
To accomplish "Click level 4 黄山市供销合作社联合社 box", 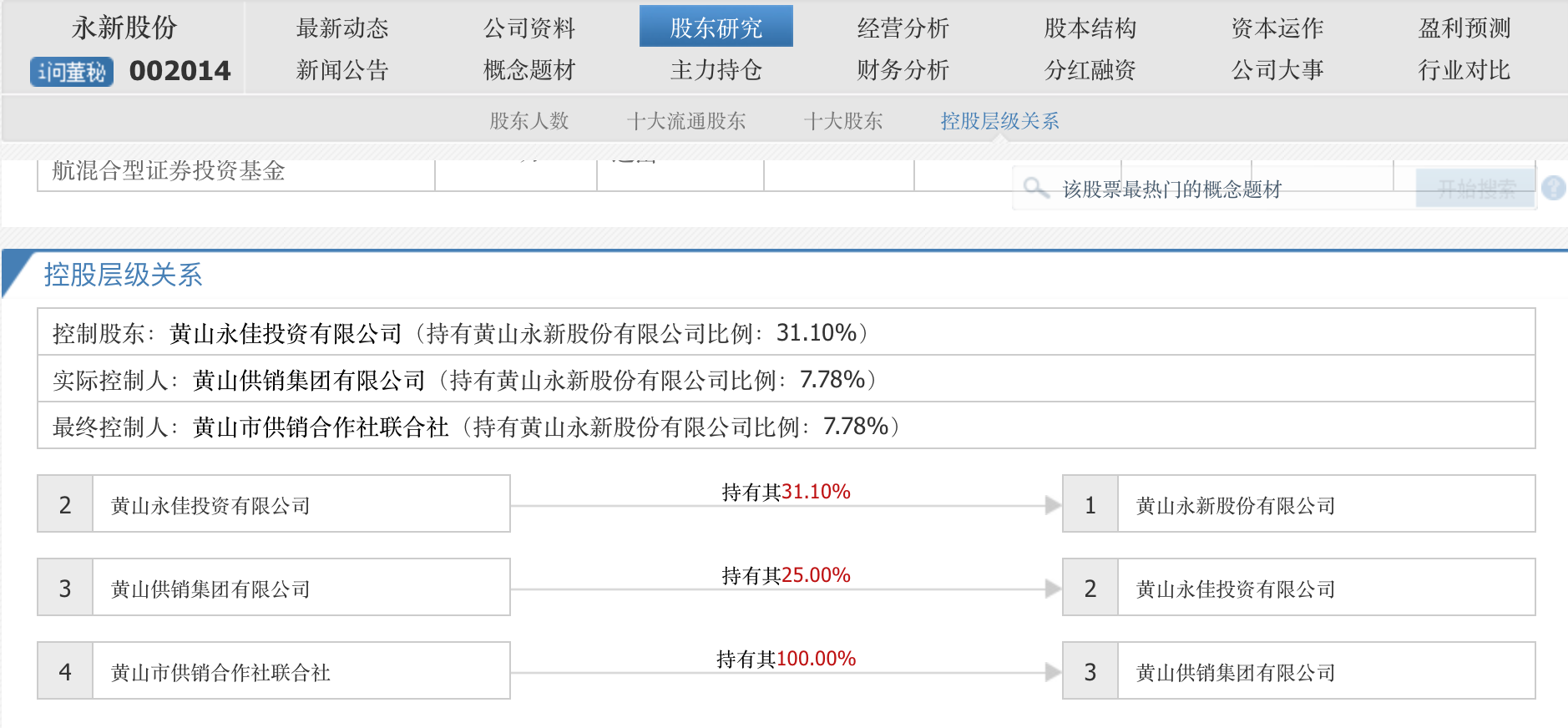I will [274, 671].
